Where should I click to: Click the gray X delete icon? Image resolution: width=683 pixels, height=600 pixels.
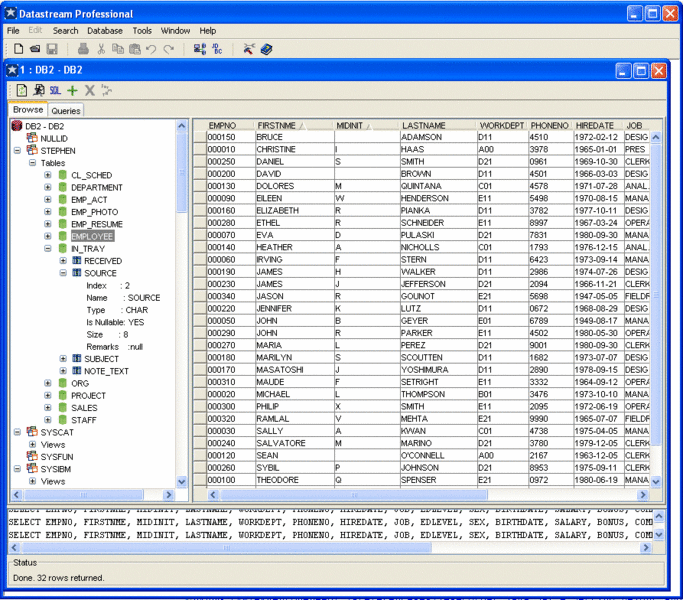(90, 91)
